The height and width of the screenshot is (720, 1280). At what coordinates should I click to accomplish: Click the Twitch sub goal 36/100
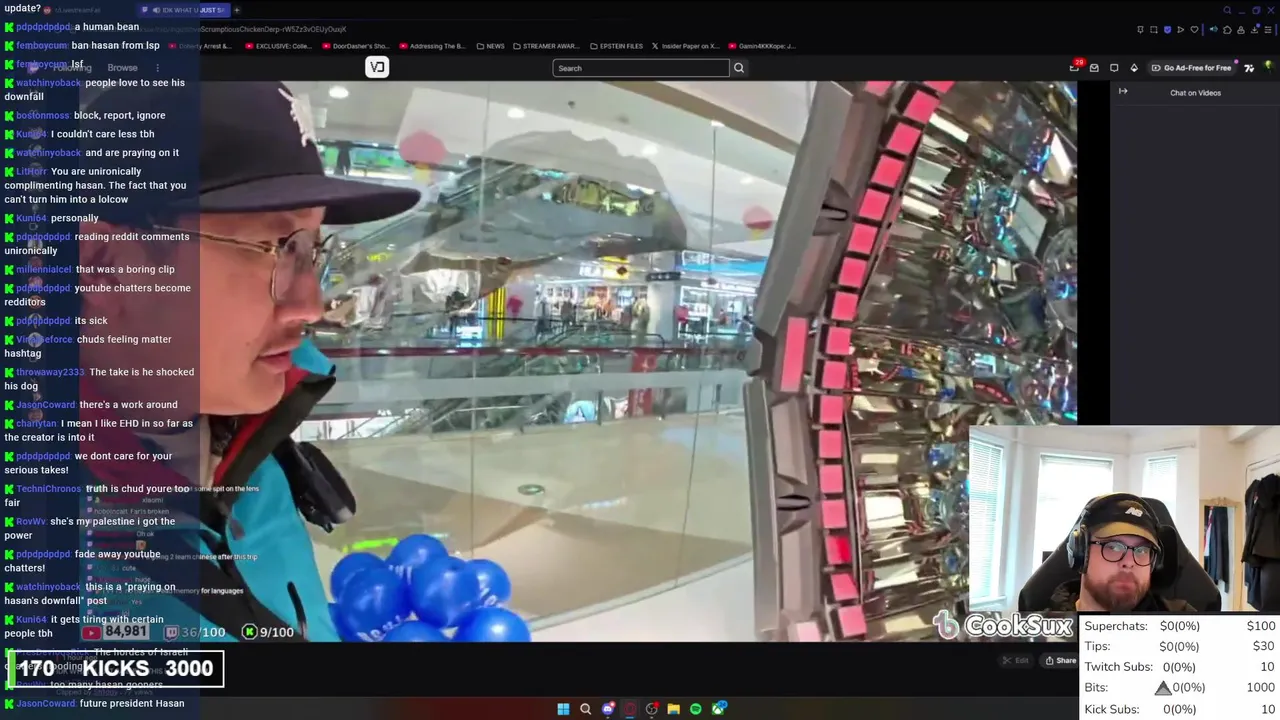click(x=196, y=632)
